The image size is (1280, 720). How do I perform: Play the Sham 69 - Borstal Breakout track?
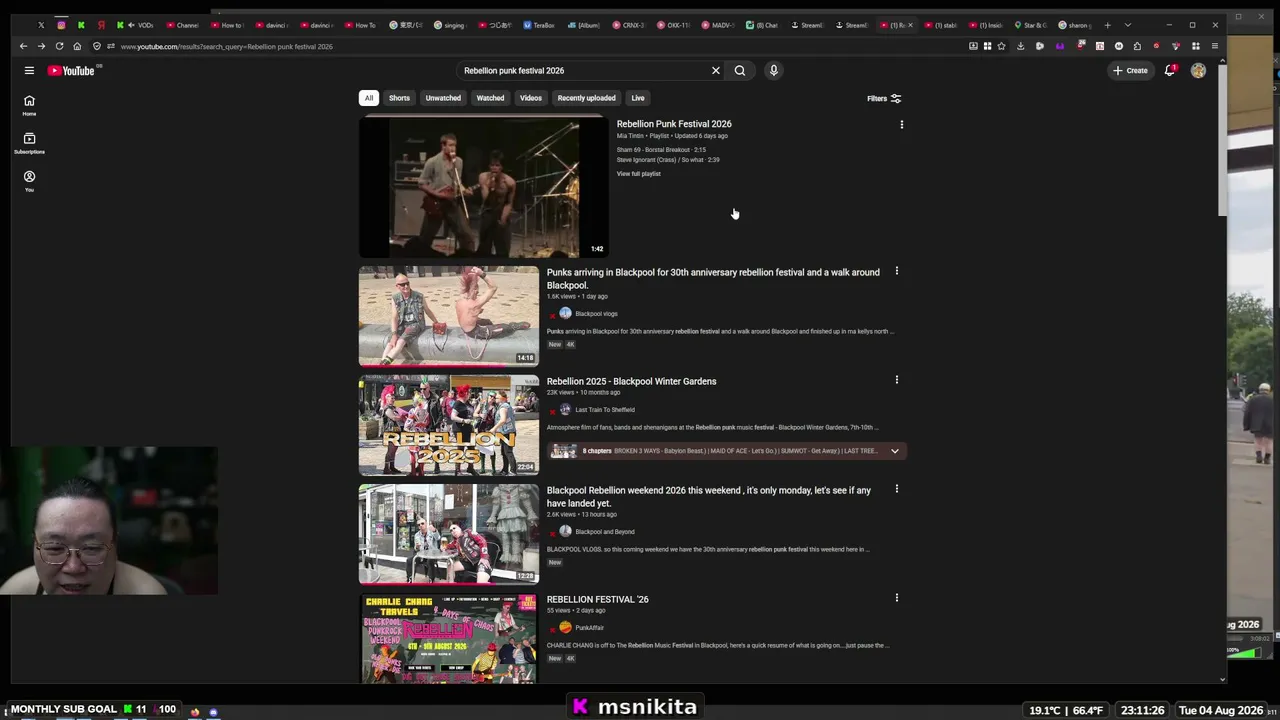(661, 150)
